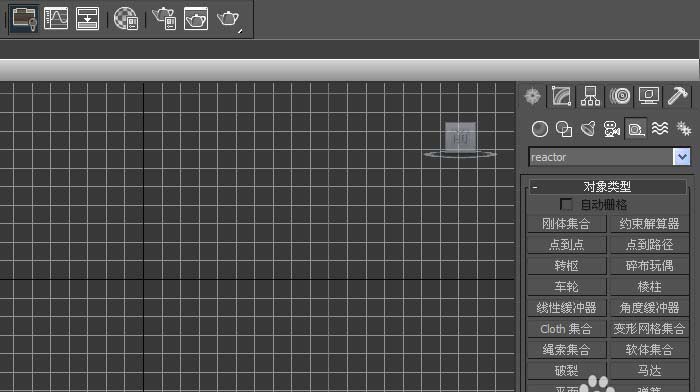Click the 软体集合 button
Viewport: 700px width, 392px height.
(x=649, y=350)
